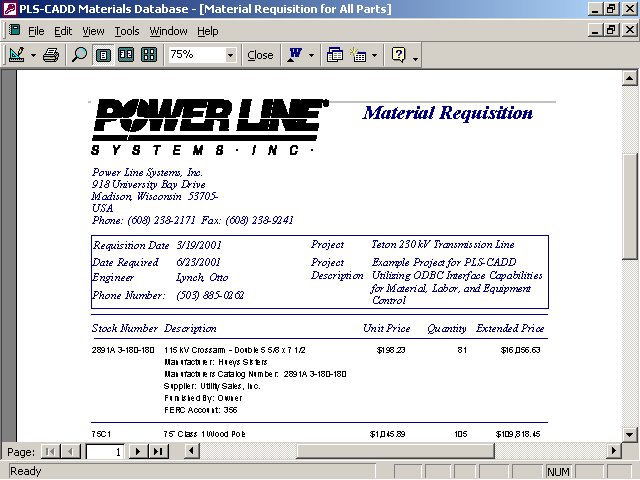Click the vertical scrollbar up arrow
Screen dimensions: 640x480
click(629, 78)
